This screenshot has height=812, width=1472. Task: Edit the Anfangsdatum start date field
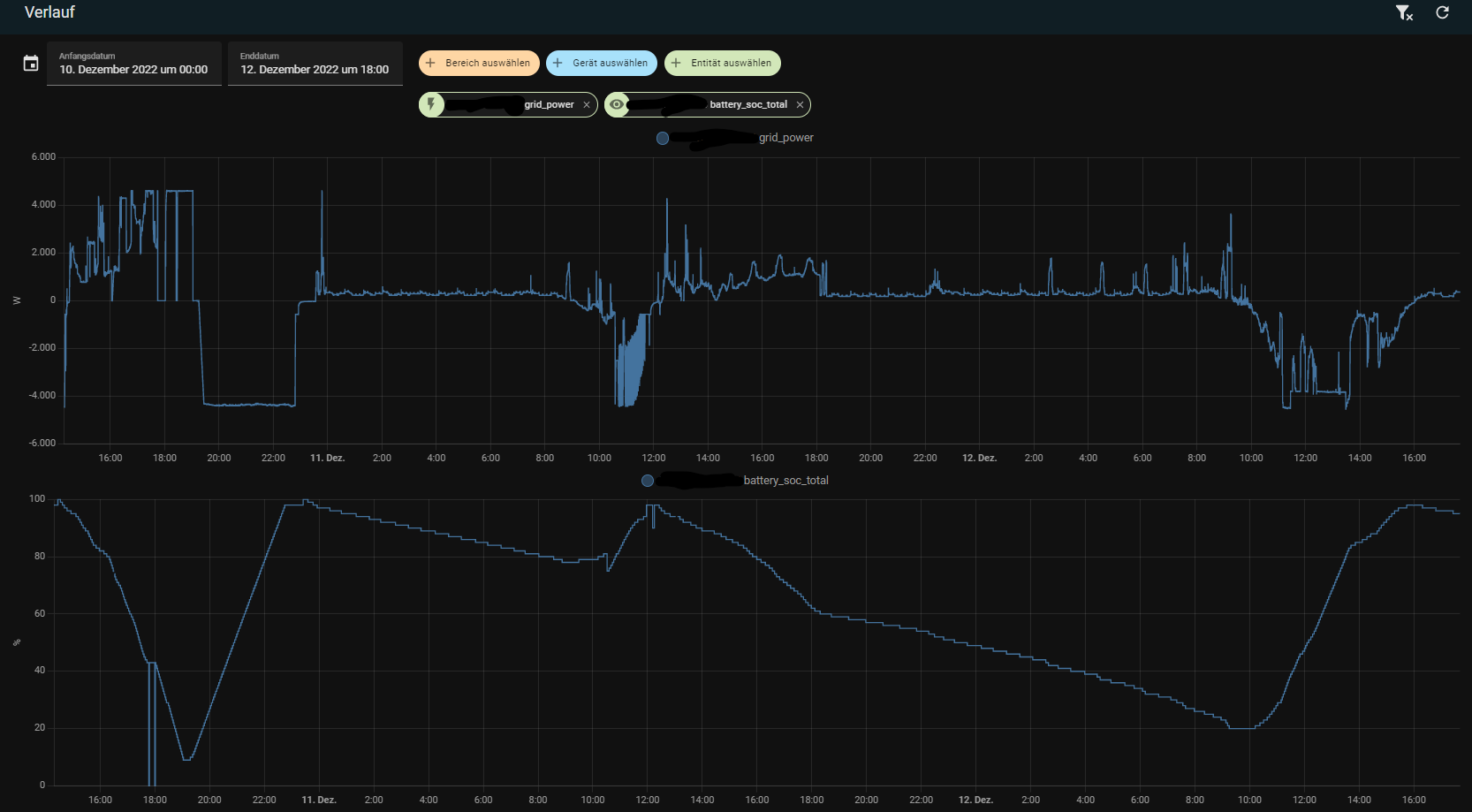click(134, 64)
